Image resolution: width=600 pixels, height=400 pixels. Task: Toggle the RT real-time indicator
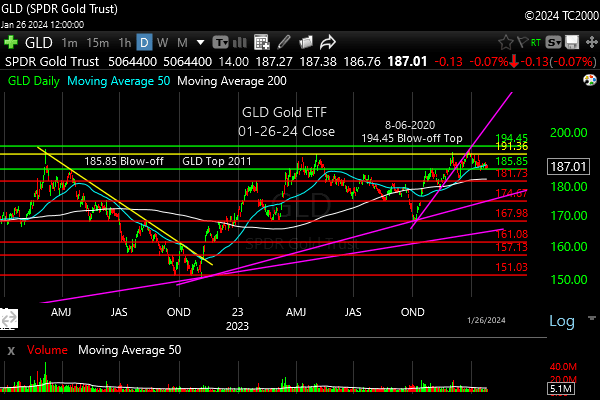coord(536,42)
